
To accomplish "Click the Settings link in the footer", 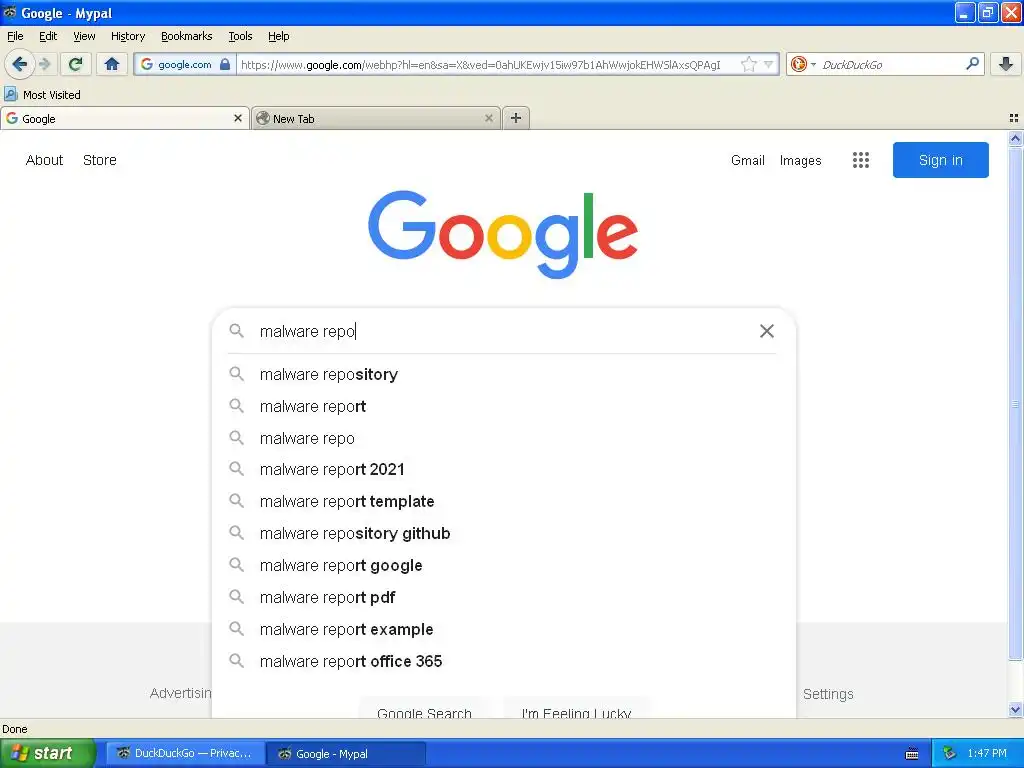I will coord(828,694).
